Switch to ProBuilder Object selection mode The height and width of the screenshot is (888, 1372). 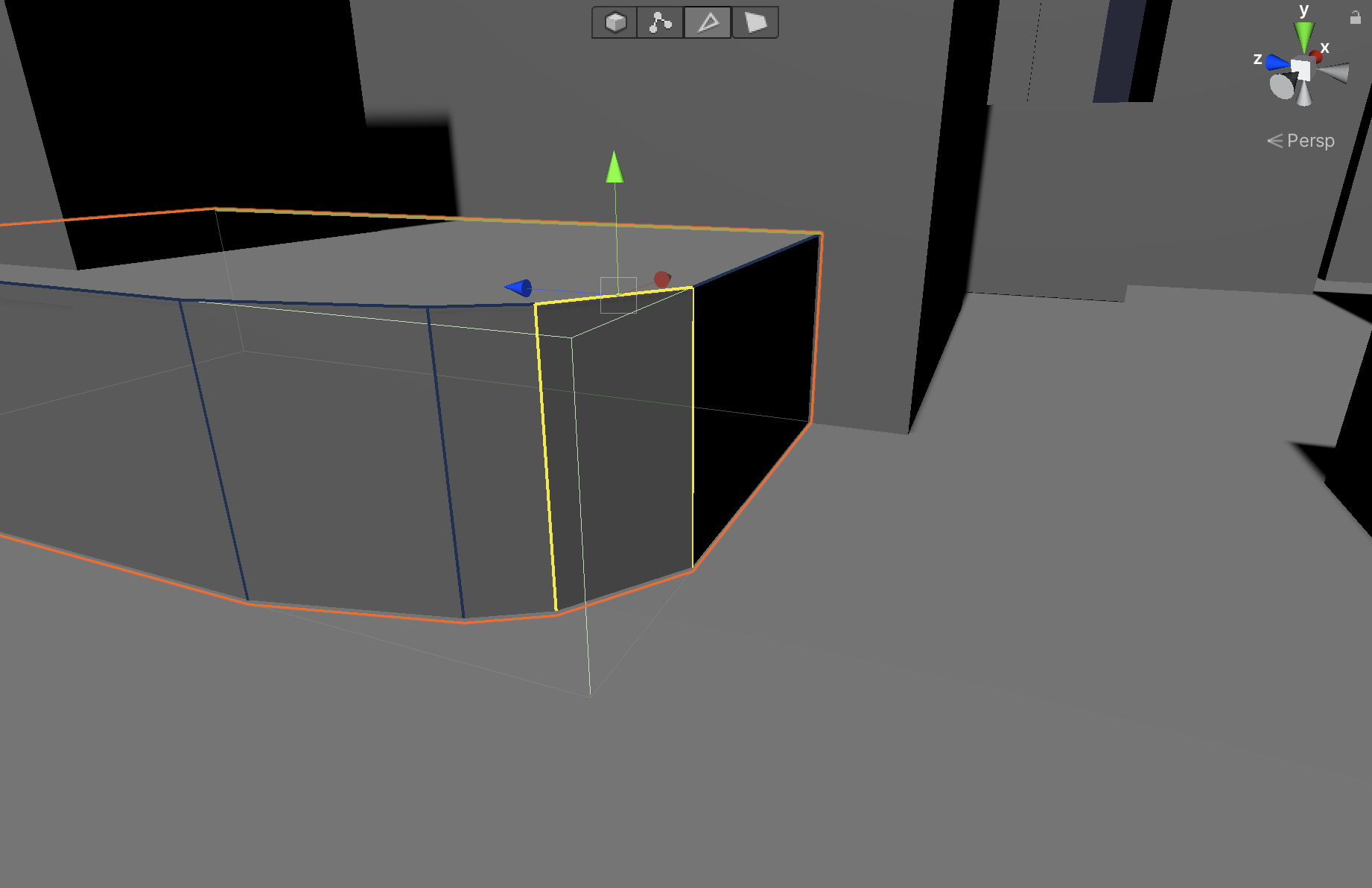pos(615,22)
